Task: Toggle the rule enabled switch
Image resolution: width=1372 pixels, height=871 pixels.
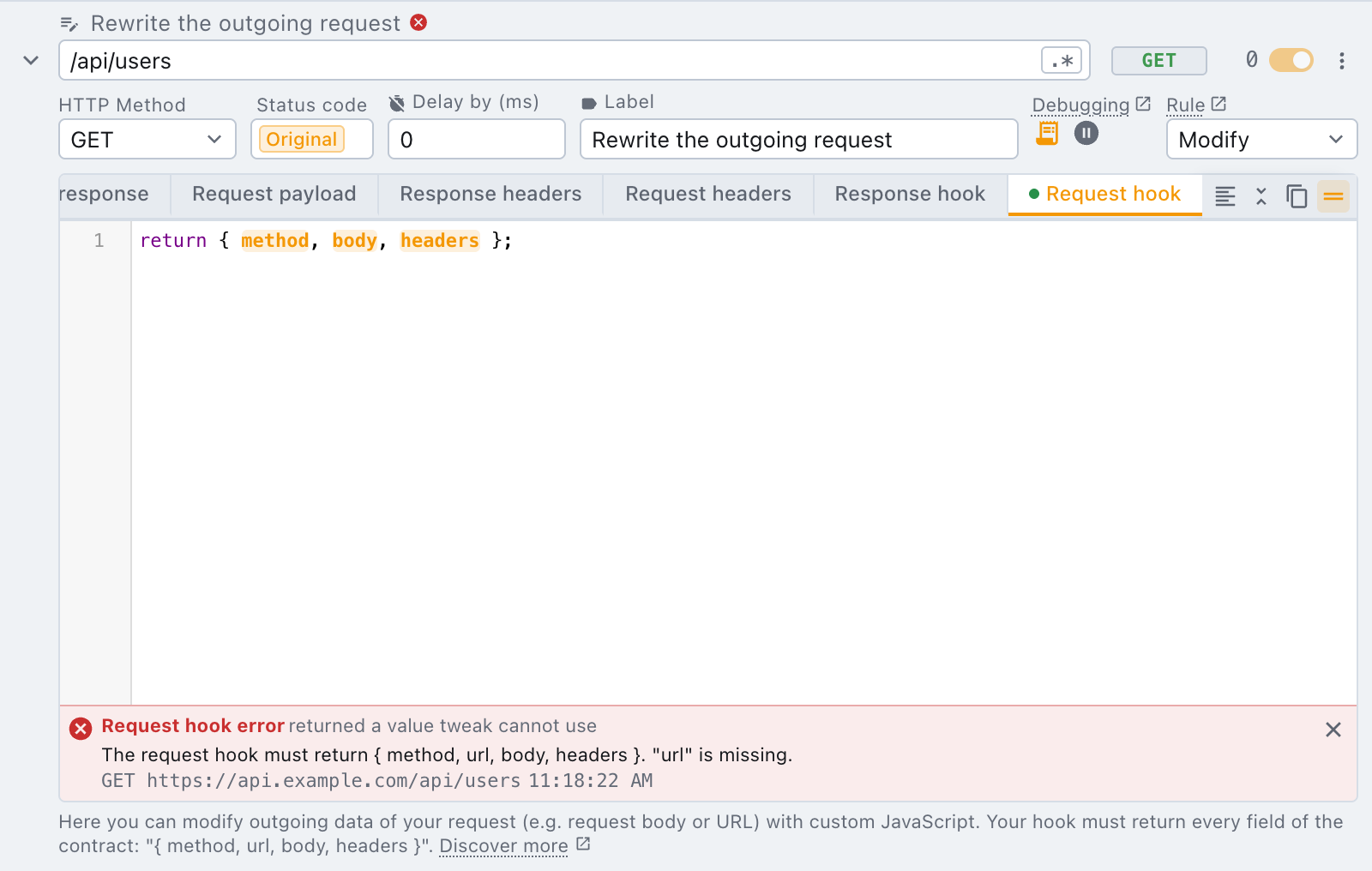Action: tap(1291, 60)
